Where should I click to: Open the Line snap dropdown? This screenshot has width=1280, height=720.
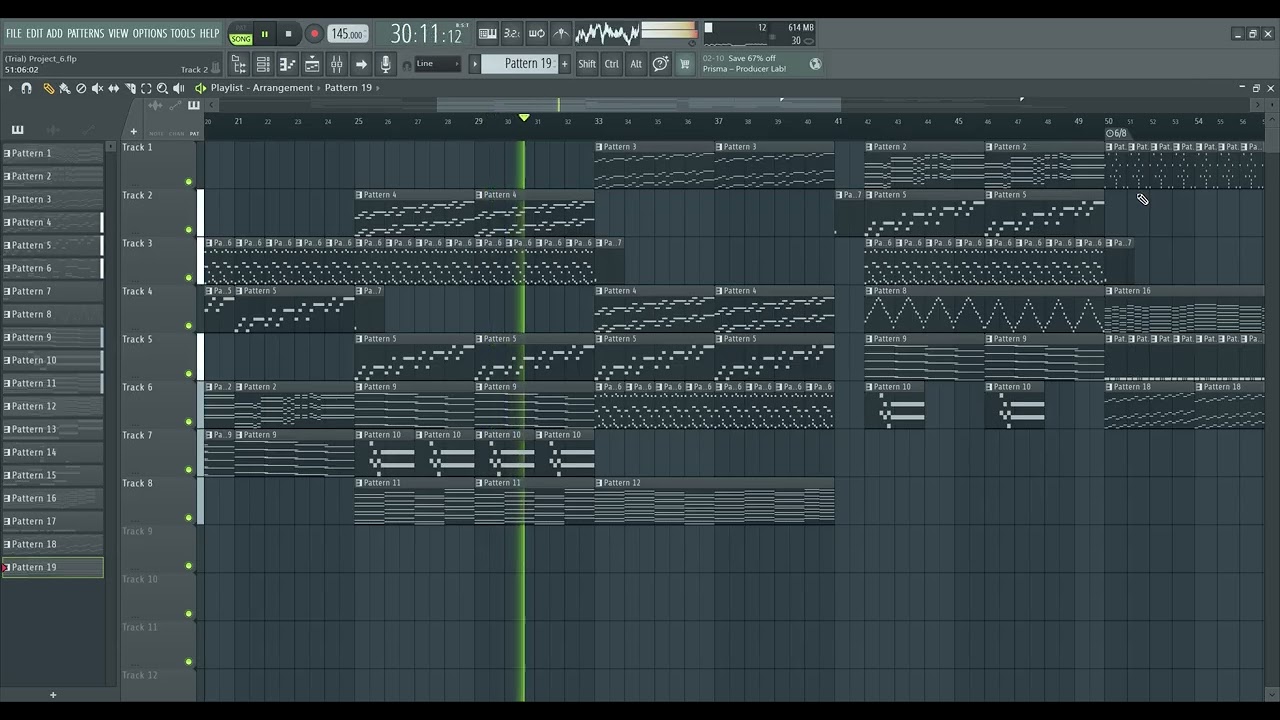437,64
